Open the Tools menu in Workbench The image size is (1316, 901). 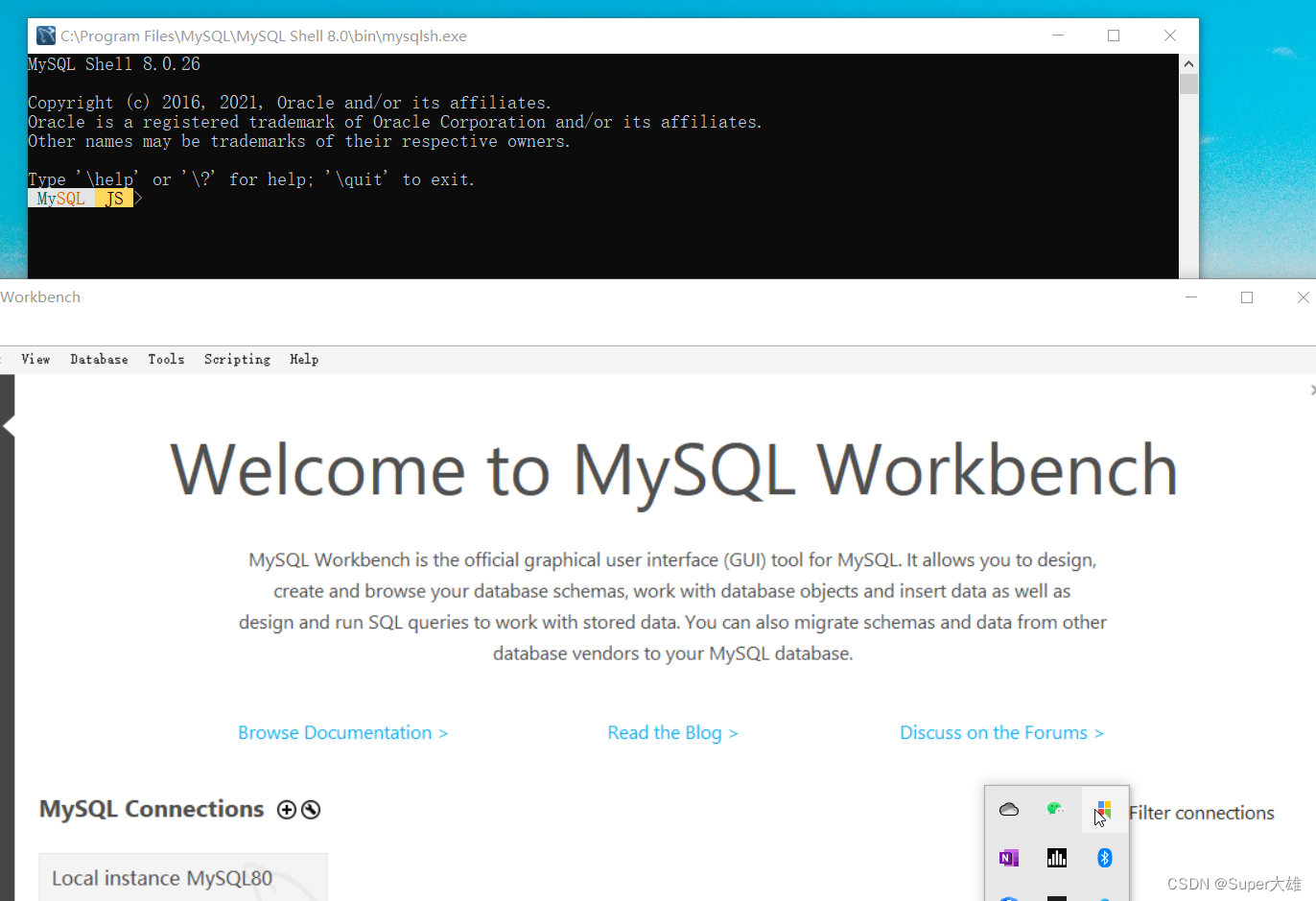pos(166,359)
